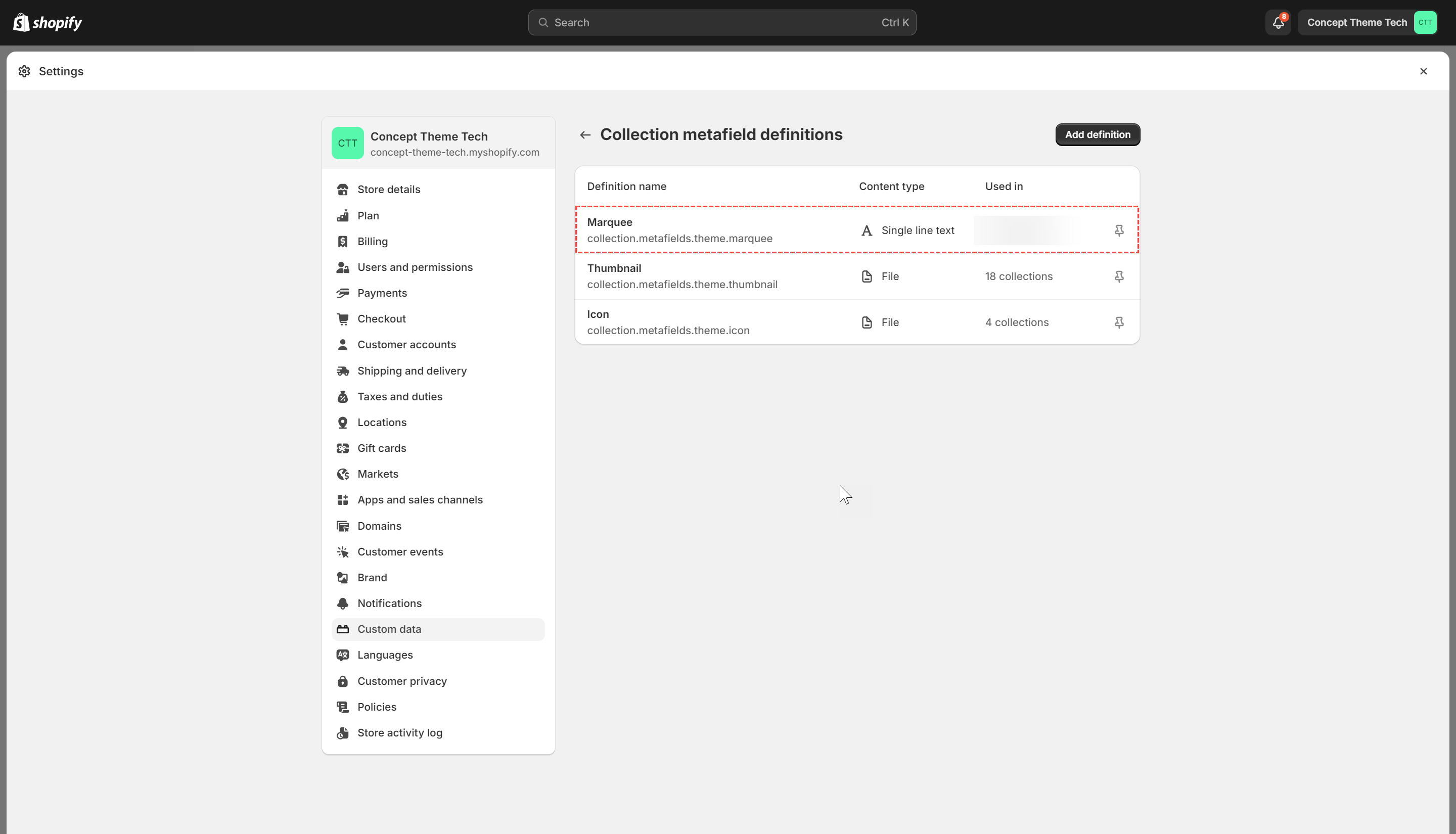The height and width of the screenshot is (834, 1456).
Task: Click the Gift cards icon
Action: click(x=343, y=448)
